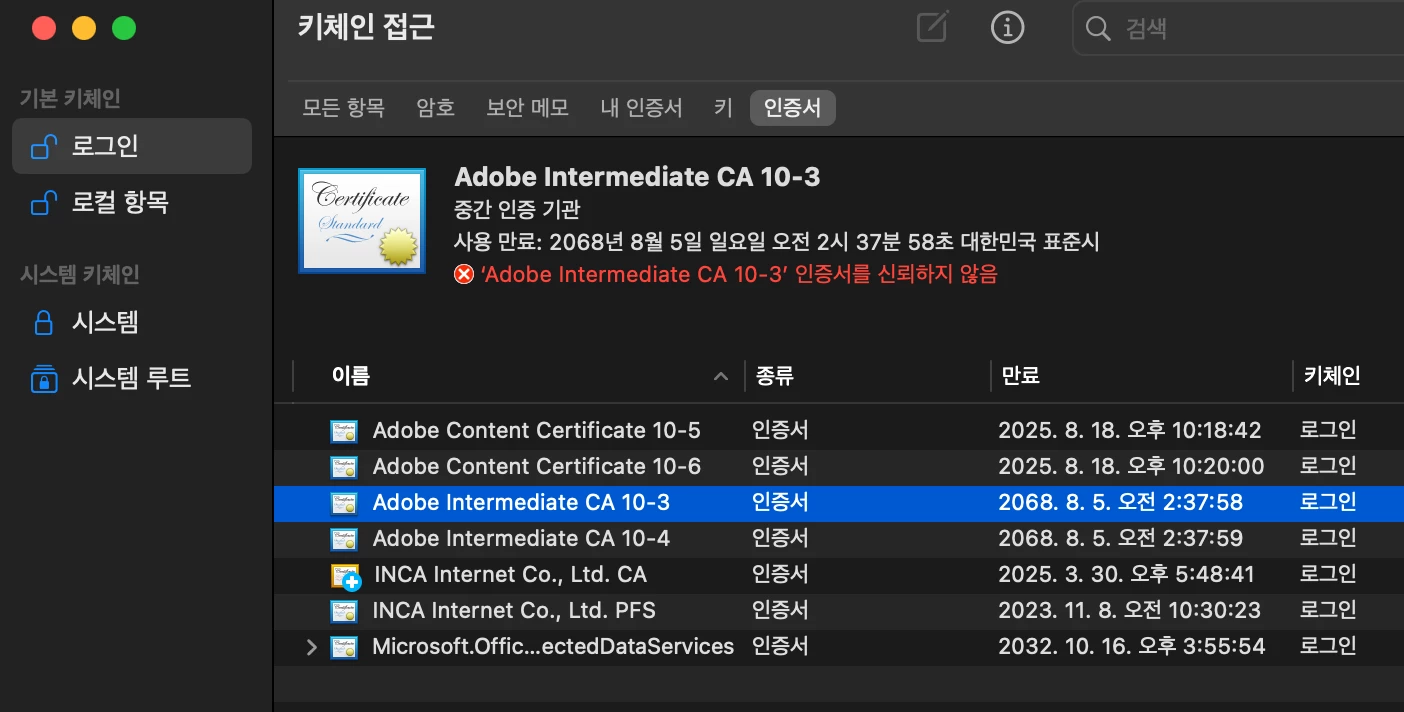1404x712 pixels.
Task: Click the yellow minimize window button
Action: point(84,28)
